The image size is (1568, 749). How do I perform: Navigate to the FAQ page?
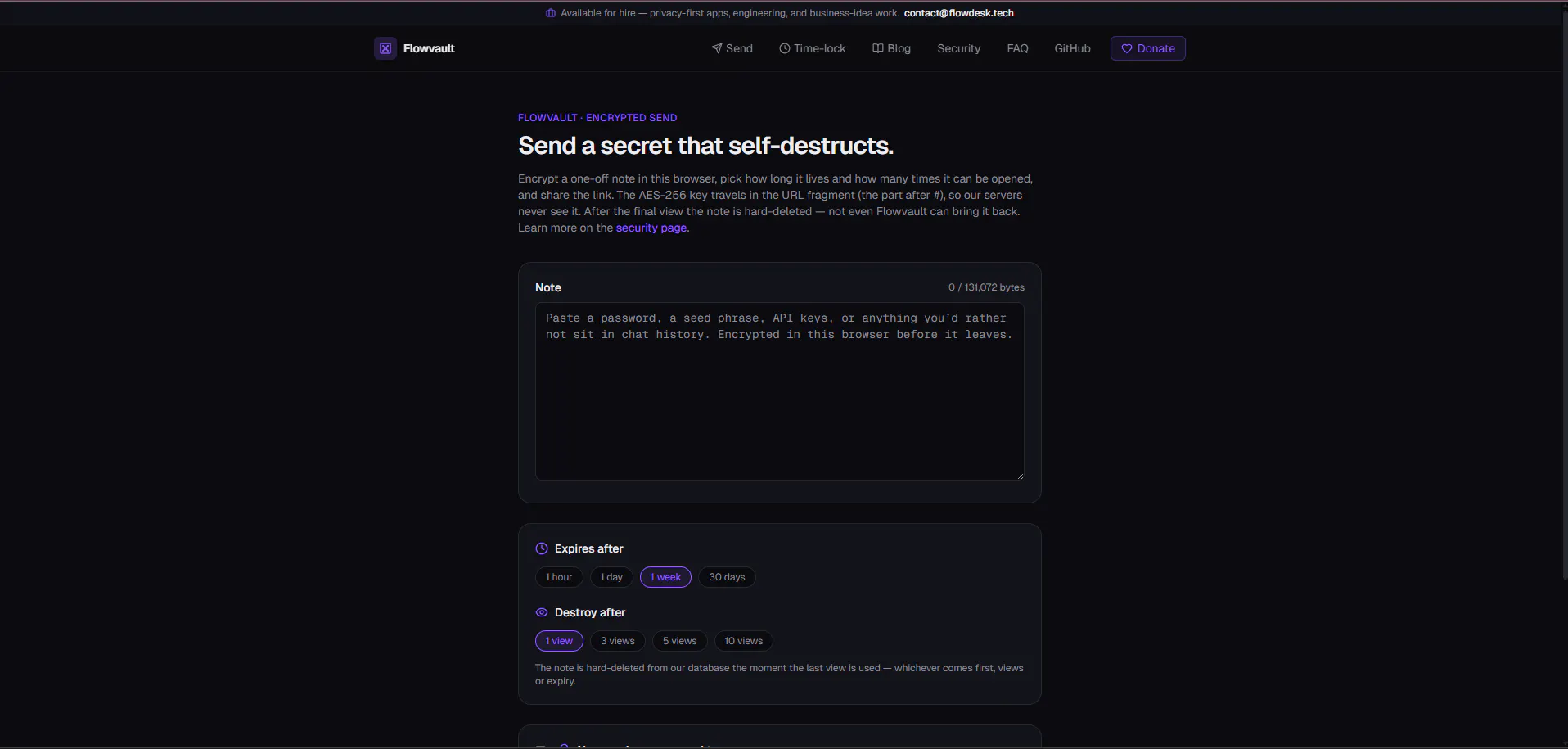[x=1017, y=48]
